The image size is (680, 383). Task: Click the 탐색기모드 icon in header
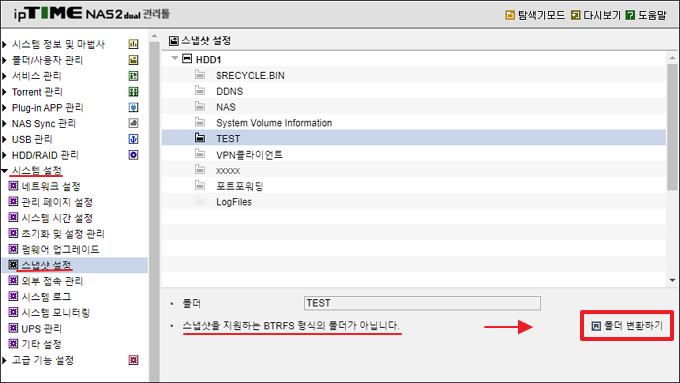pyautogui.click(x=510, y=15)
